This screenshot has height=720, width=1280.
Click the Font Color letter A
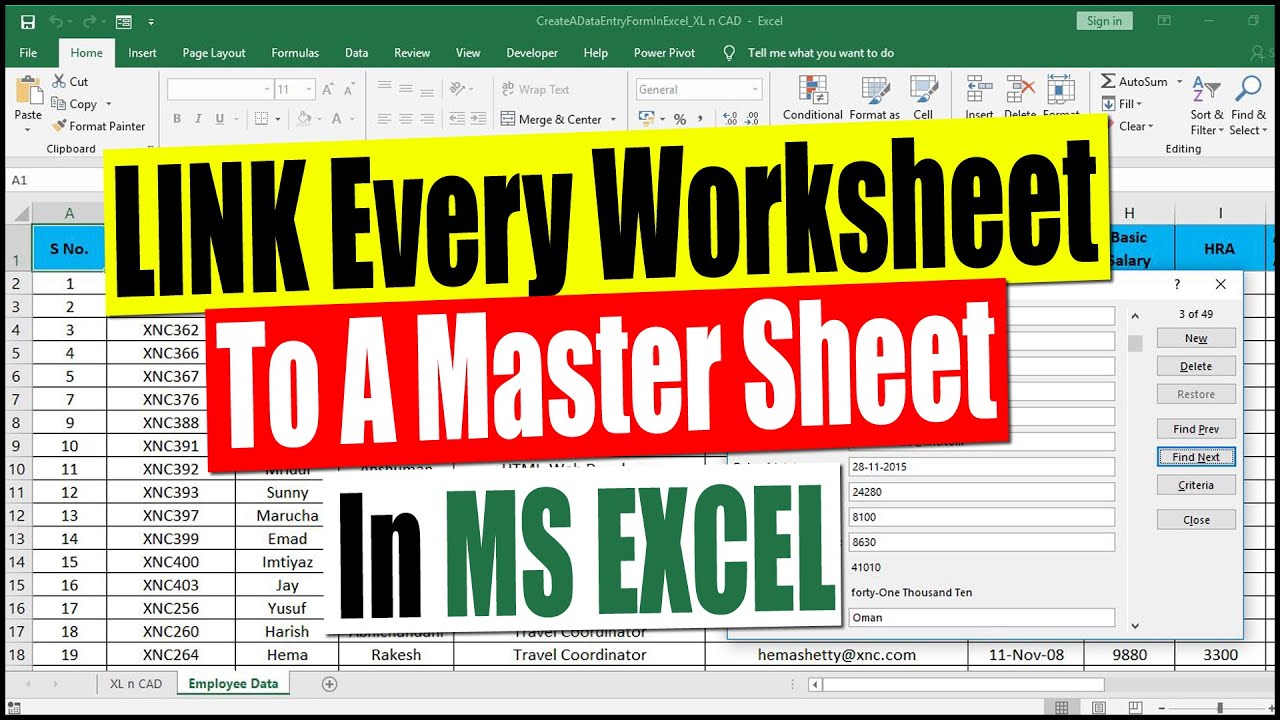[336, 119]
